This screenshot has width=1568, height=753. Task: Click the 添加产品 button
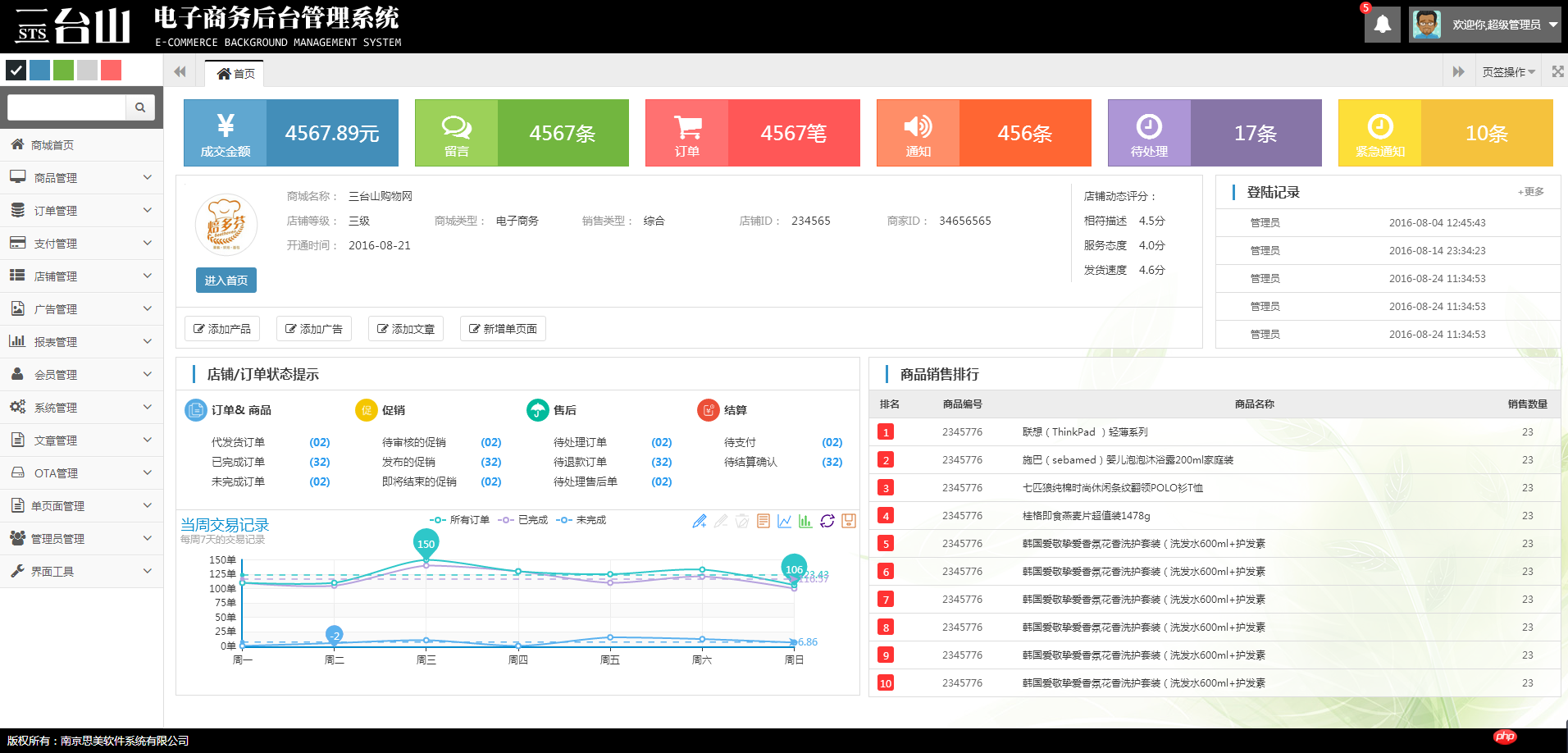pos(222,329)
